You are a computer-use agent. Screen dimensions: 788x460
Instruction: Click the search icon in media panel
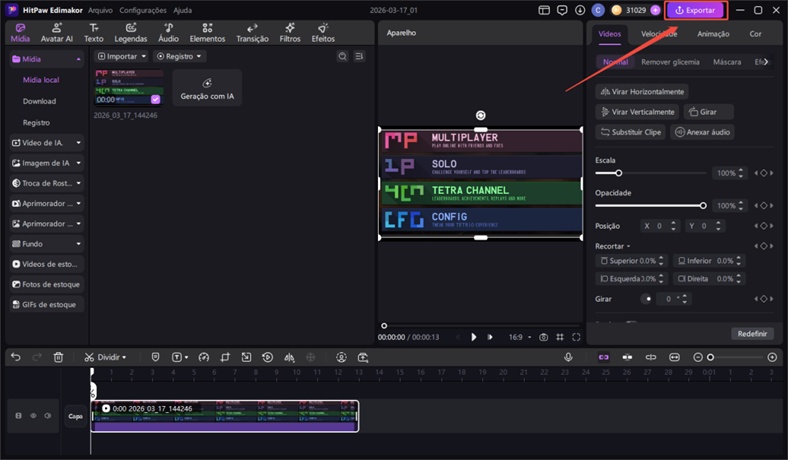tap(342, 56)
